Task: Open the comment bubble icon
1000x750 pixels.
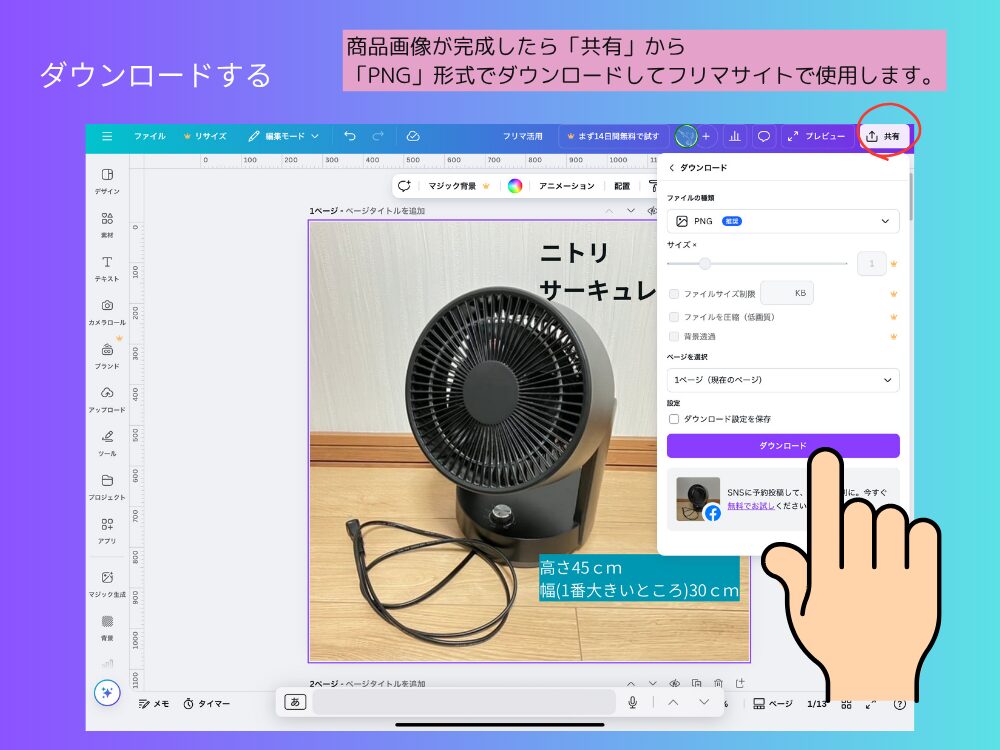Action: click(763, 136)
